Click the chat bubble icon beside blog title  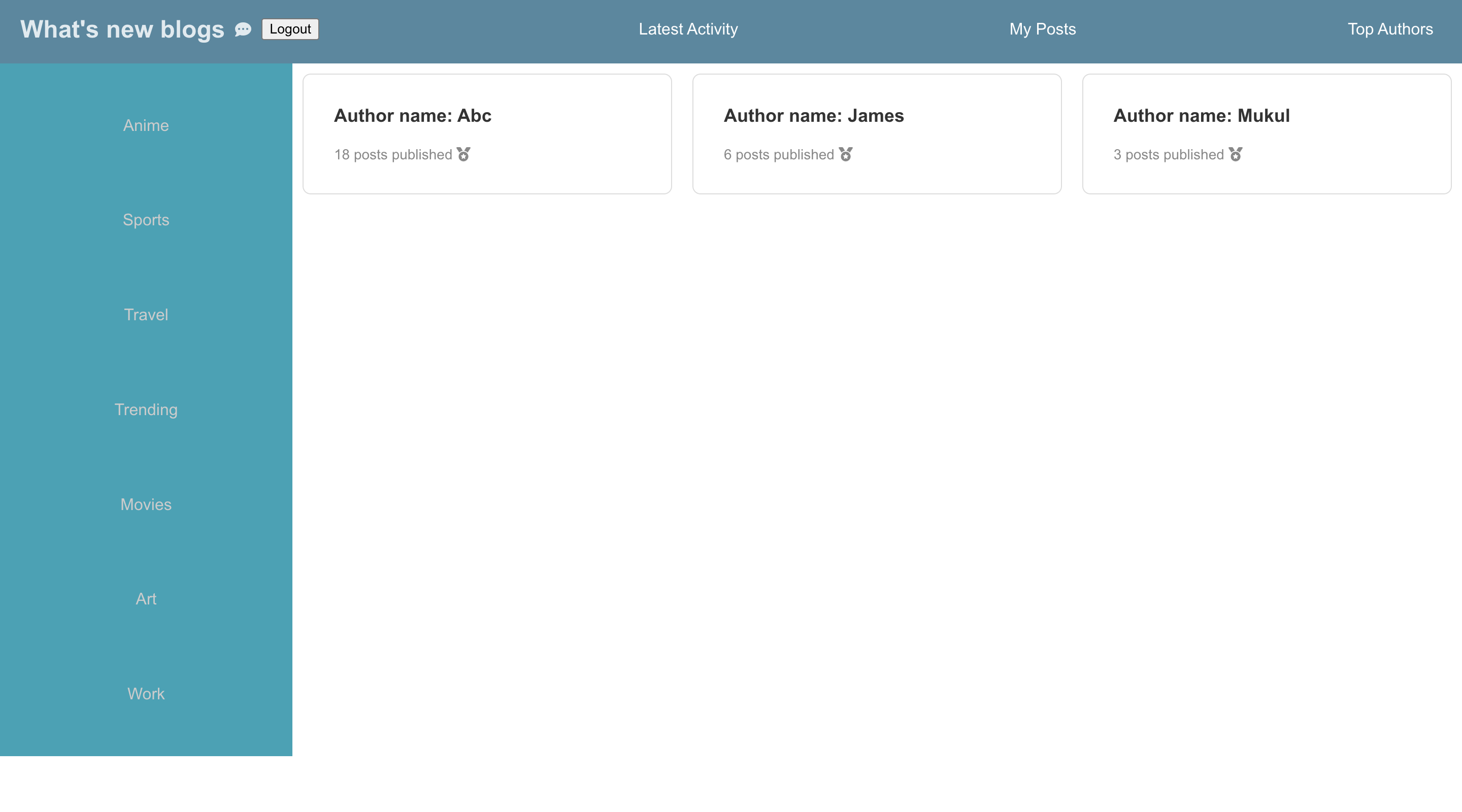point(243,29)
